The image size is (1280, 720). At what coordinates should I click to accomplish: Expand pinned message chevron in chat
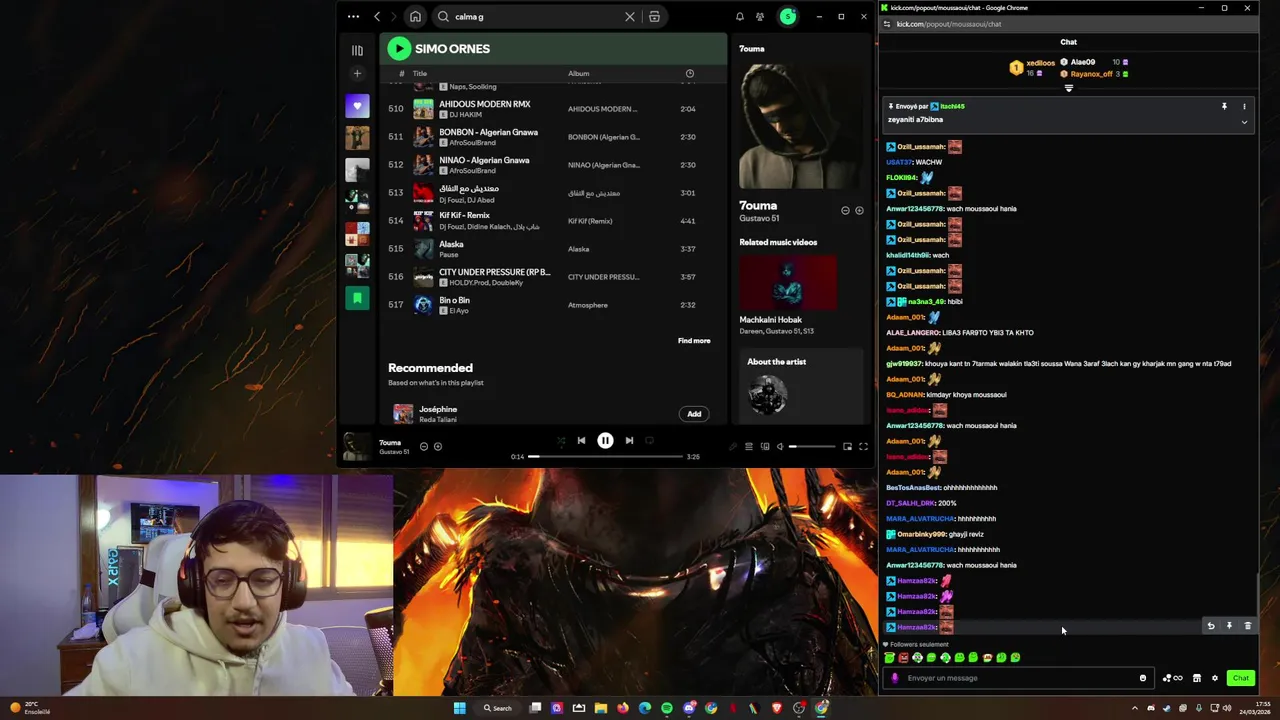1244,122
